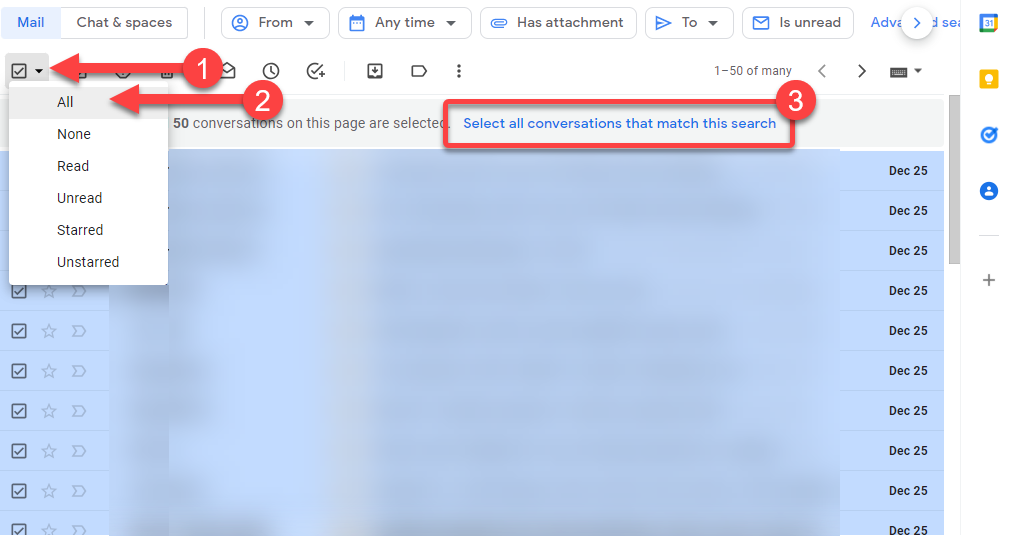This screenshot has width=1013, height=536.
Task: Open the Labels tag icon
Action: coord(419,71)
